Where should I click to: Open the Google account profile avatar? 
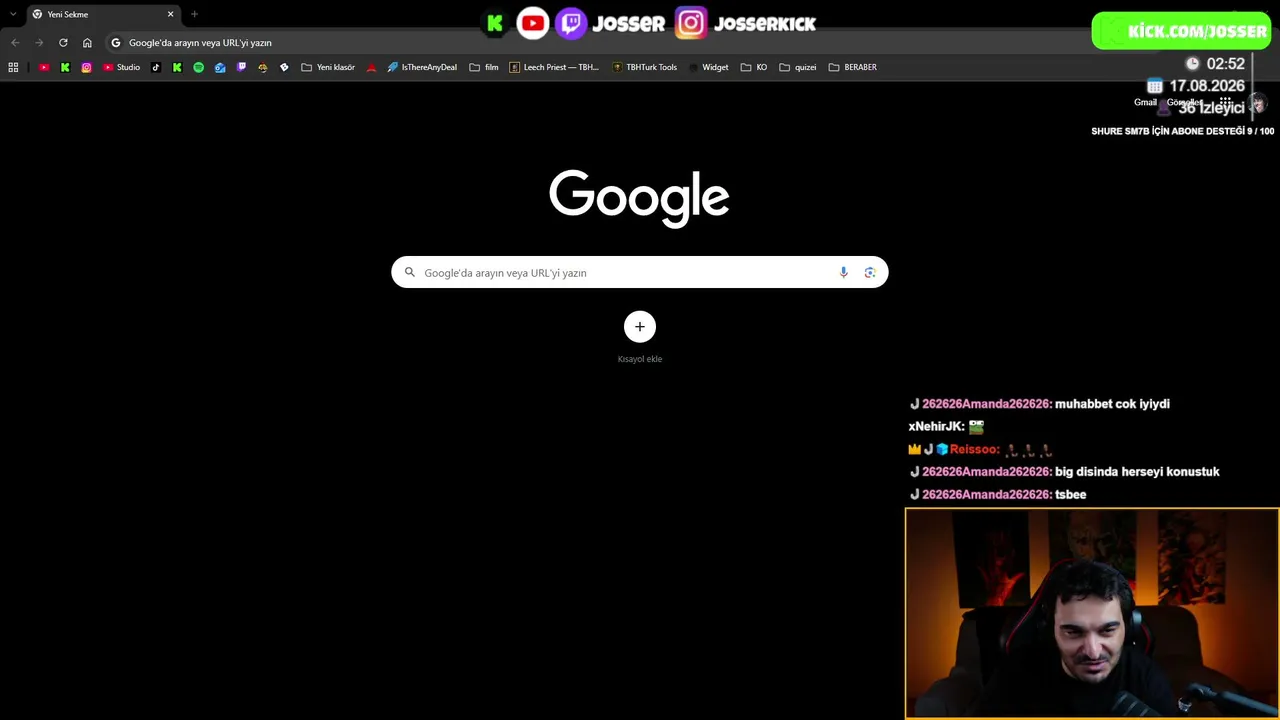coord(1257,103)
